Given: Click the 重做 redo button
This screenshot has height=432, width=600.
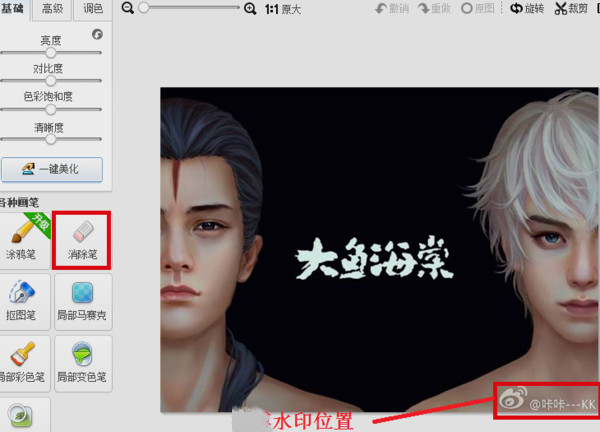Looking at the screenshot, I should (x=434, y=8).
